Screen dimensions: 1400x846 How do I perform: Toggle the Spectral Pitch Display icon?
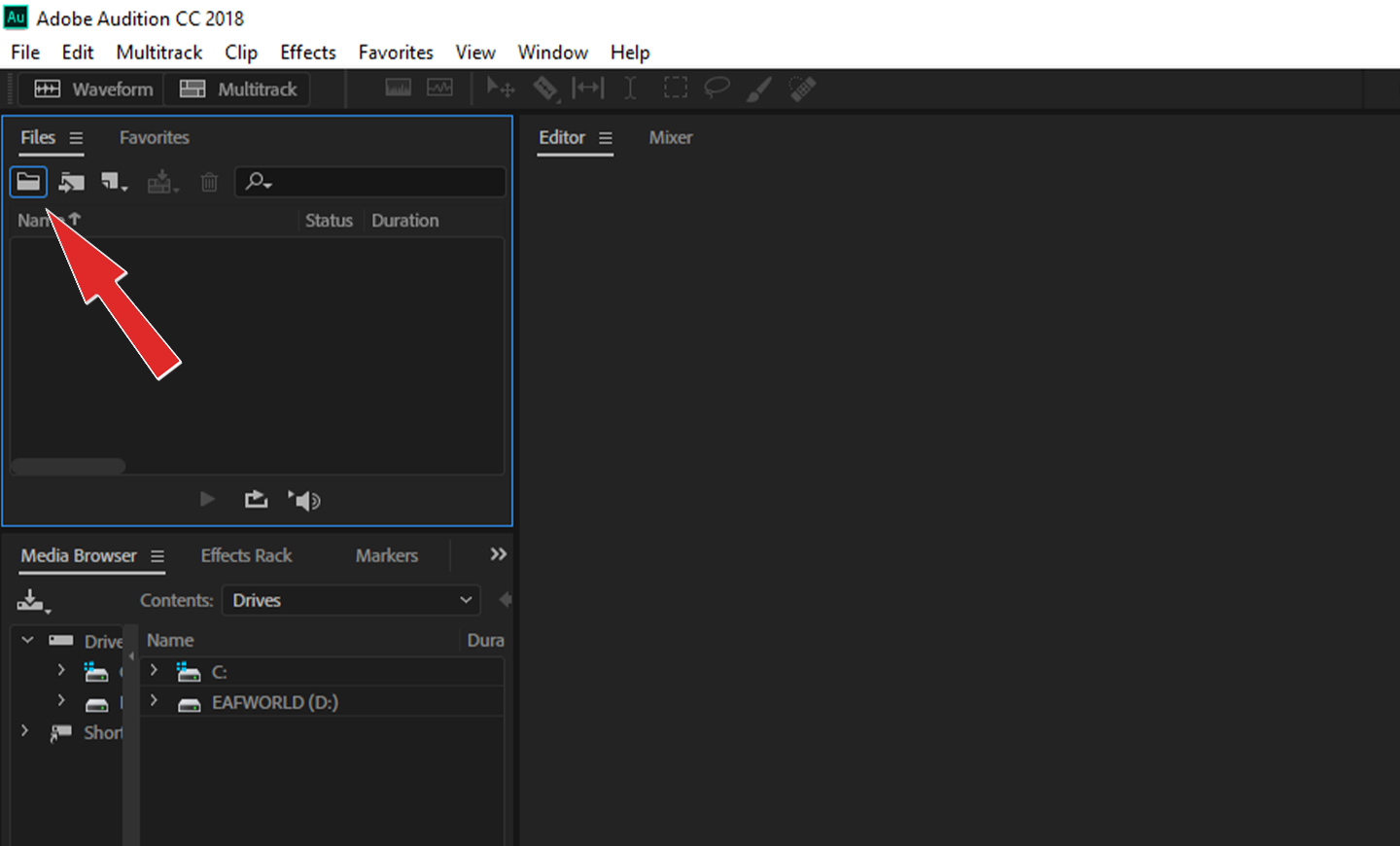(439, 88)
